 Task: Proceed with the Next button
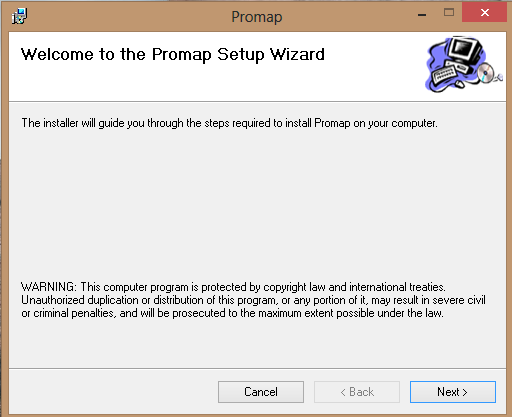453,392
